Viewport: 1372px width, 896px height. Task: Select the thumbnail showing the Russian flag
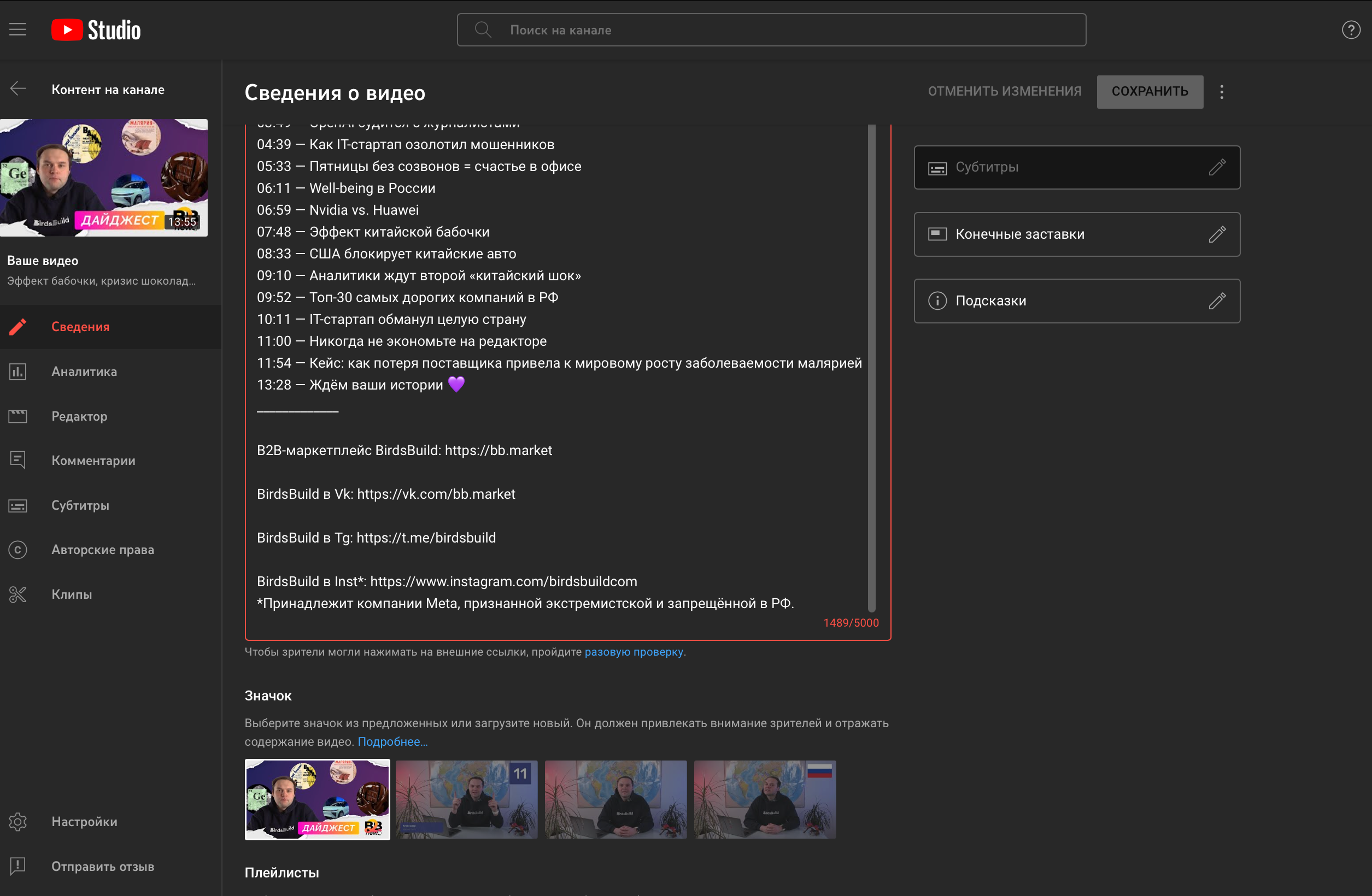765,799
